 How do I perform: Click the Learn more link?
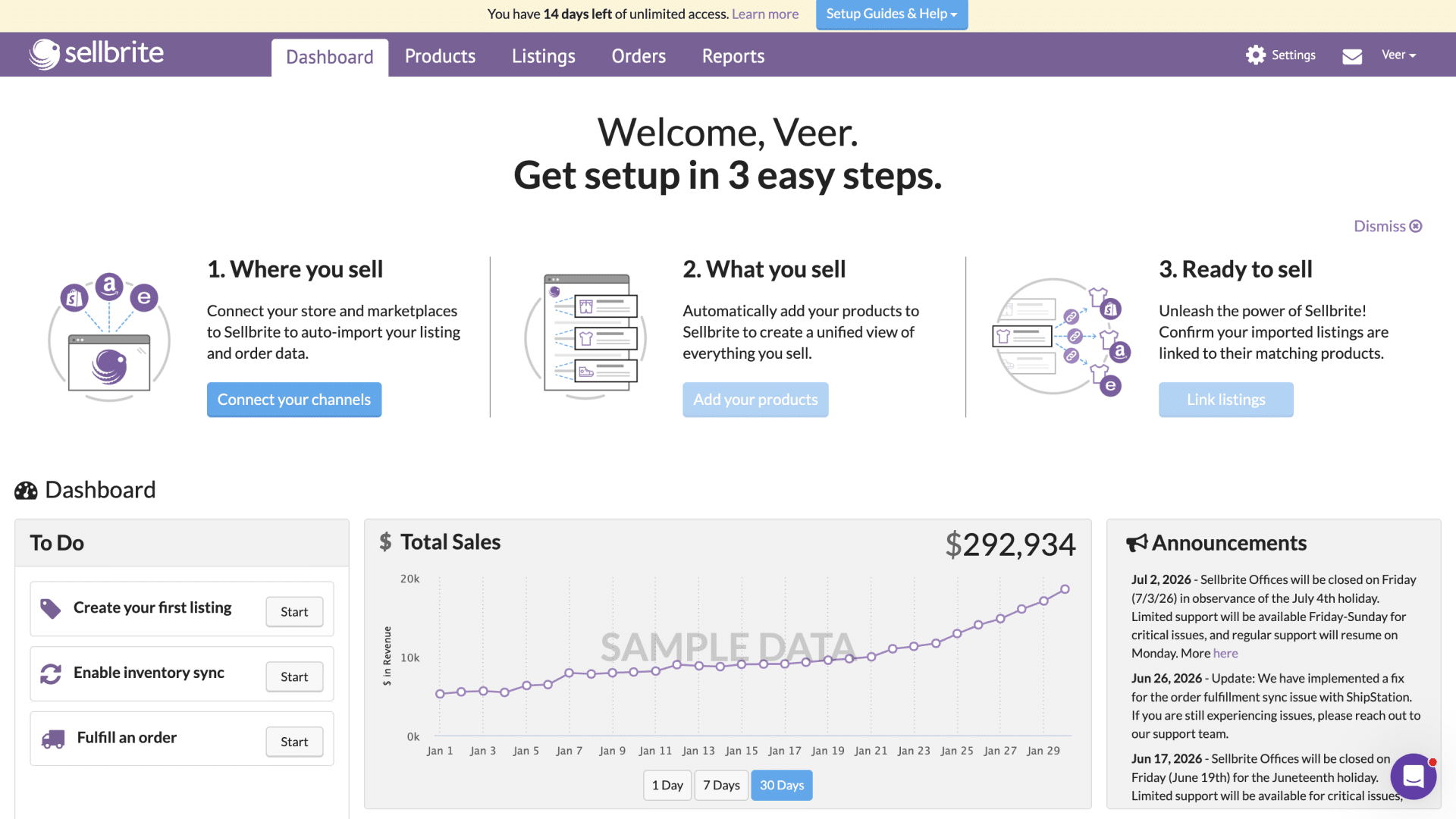[765, 14]
